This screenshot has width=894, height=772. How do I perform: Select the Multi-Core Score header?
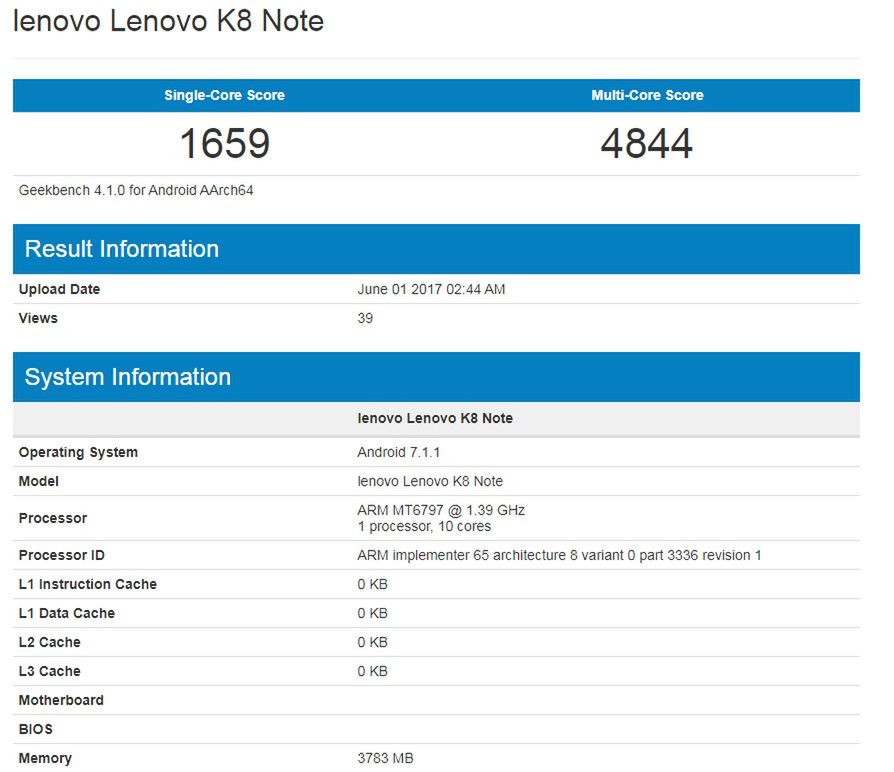click(x=647, y=96)
